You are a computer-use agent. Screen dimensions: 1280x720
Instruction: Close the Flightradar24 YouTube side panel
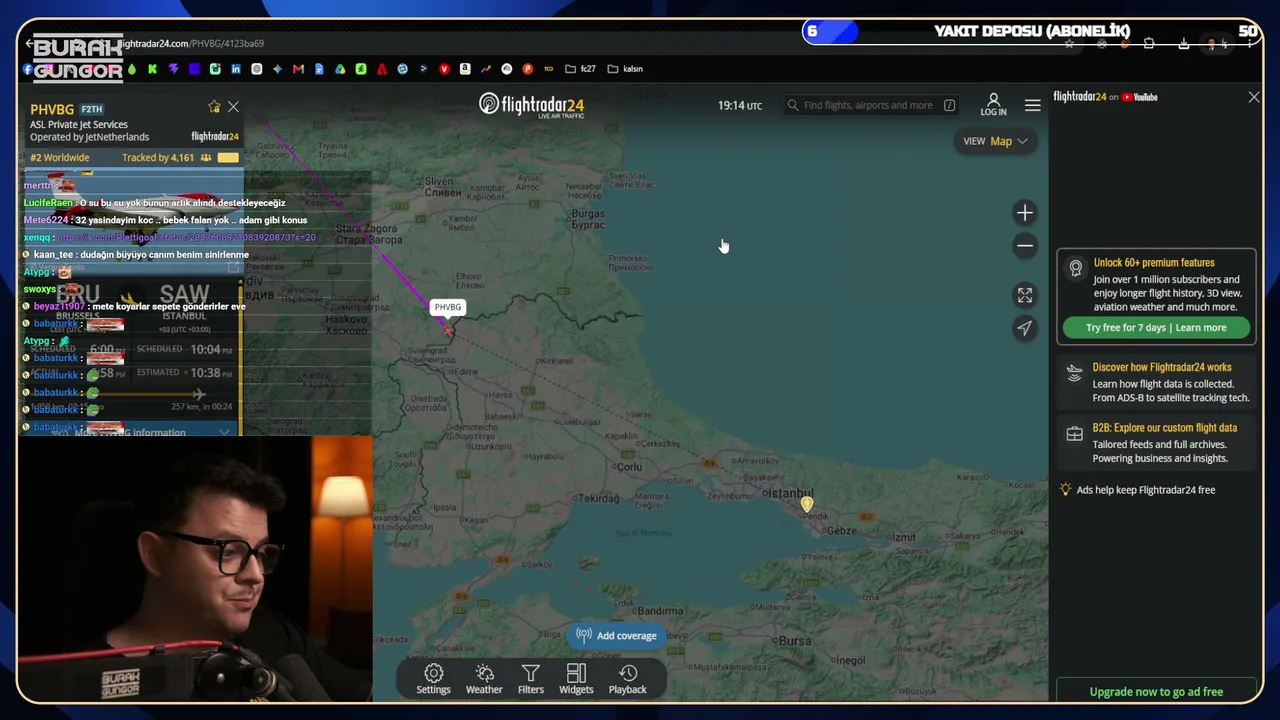coord(1254,97)
